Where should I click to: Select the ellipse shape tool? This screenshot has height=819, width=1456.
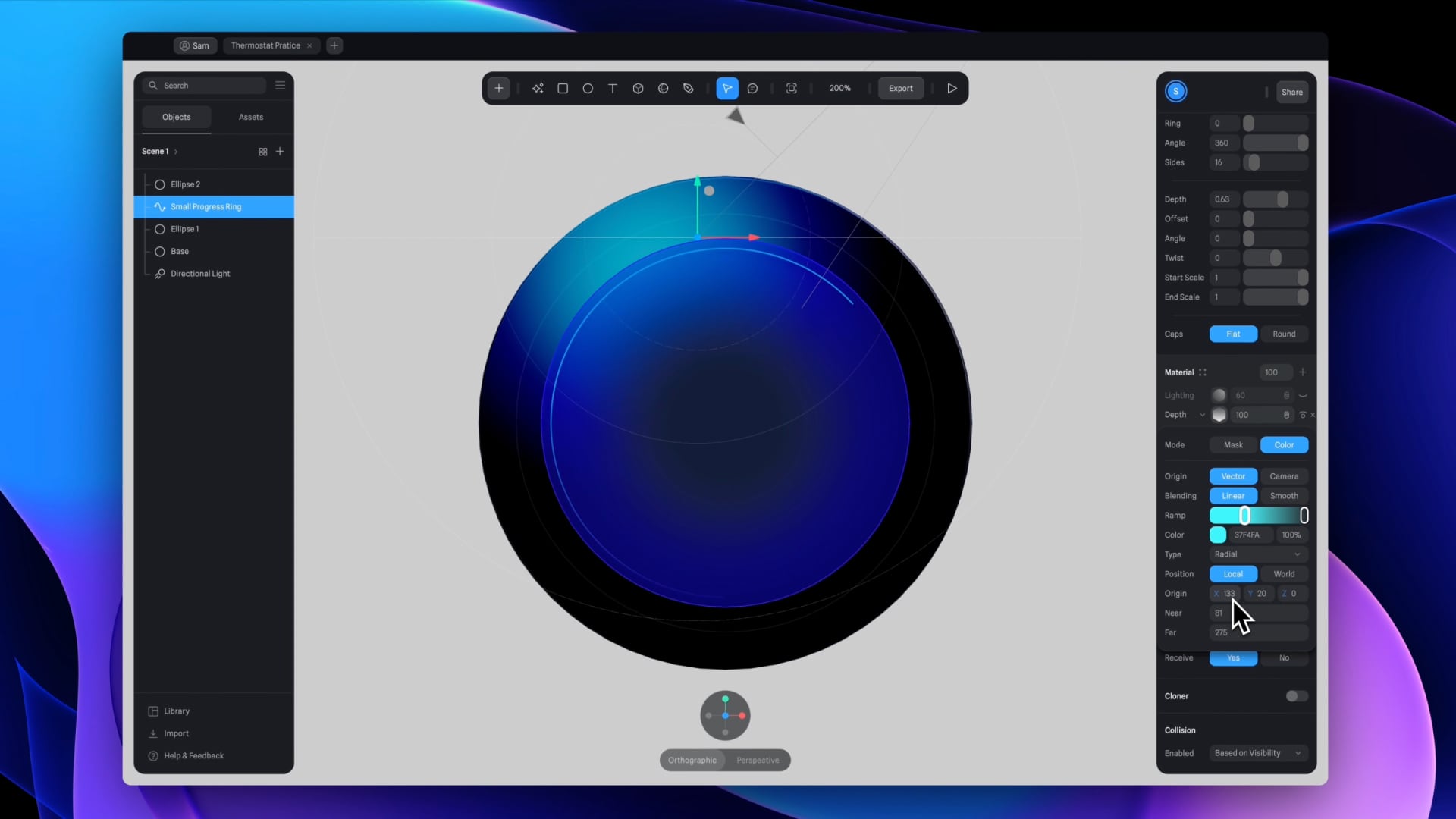[x=588, y=89]
